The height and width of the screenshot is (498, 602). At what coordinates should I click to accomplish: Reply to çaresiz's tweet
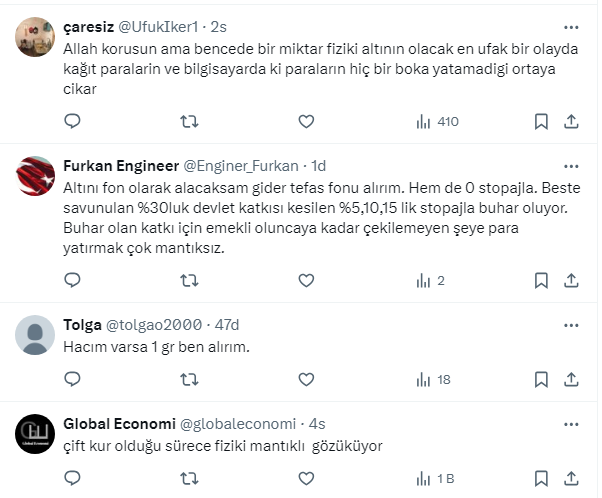pyautogui.click(x=72, y=121)
